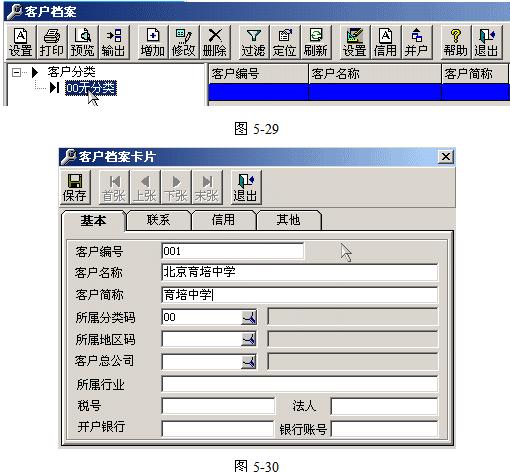Open the 过滤 filter tool
This screenshot has width=510, height=472.
[253, 43]
